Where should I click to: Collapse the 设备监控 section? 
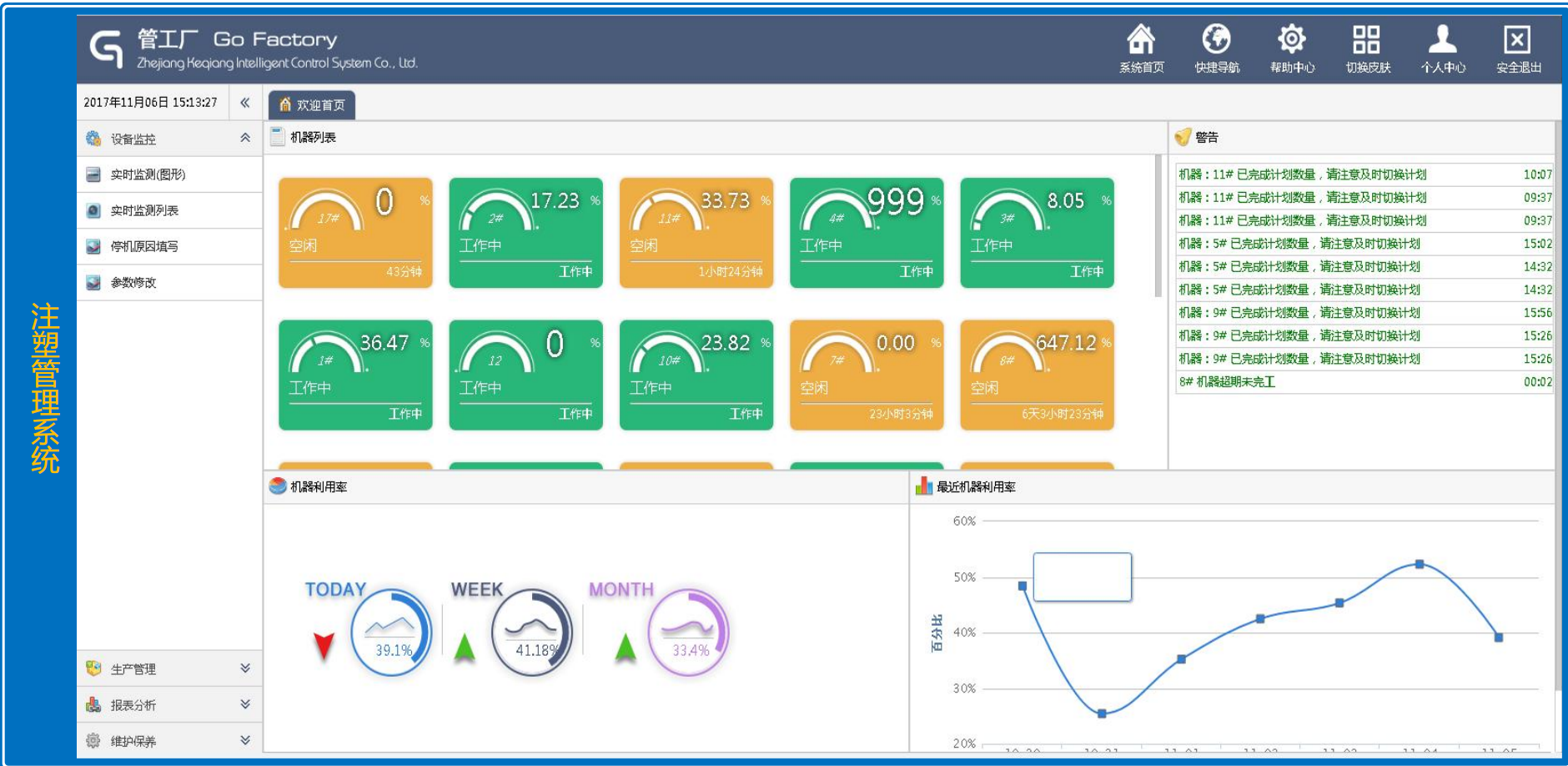(x=245, y=139)
